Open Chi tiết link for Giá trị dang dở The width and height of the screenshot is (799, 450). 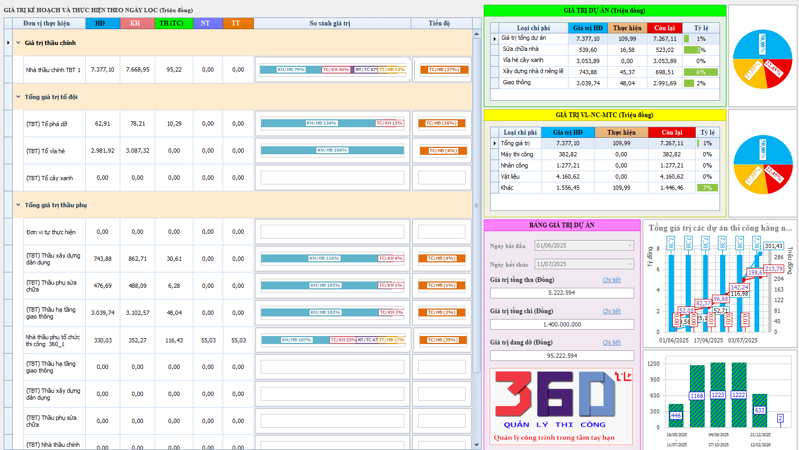click(x=611, y=342)
